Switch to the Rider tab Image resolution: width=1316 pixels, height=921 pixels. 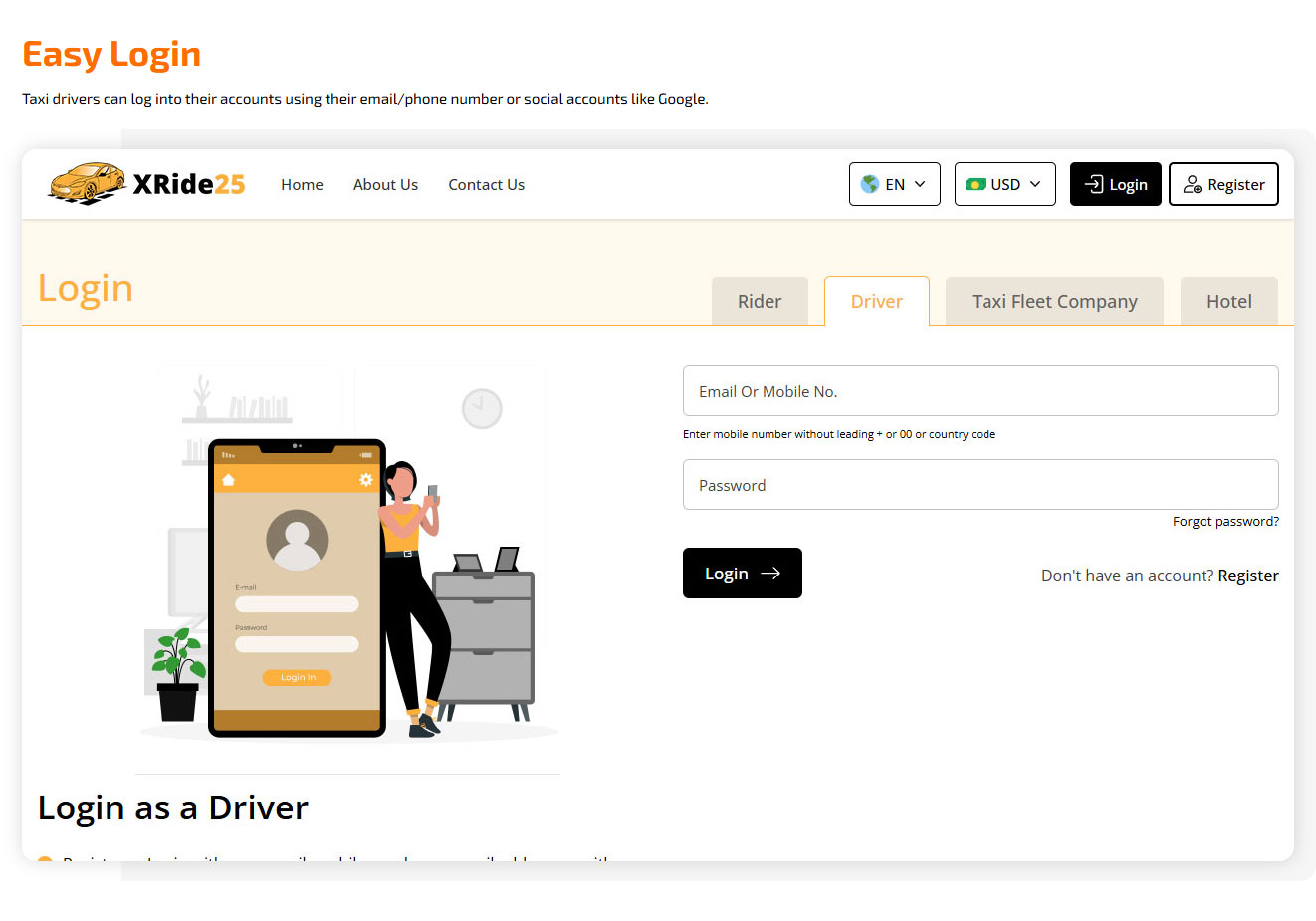coord(760,301)
